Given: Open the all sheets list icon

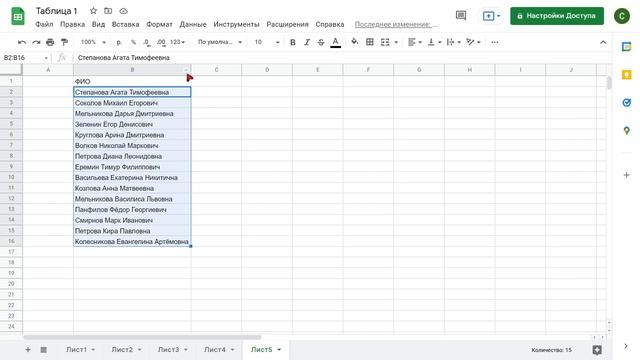Looking at the screenshot, I should point(43,349).
